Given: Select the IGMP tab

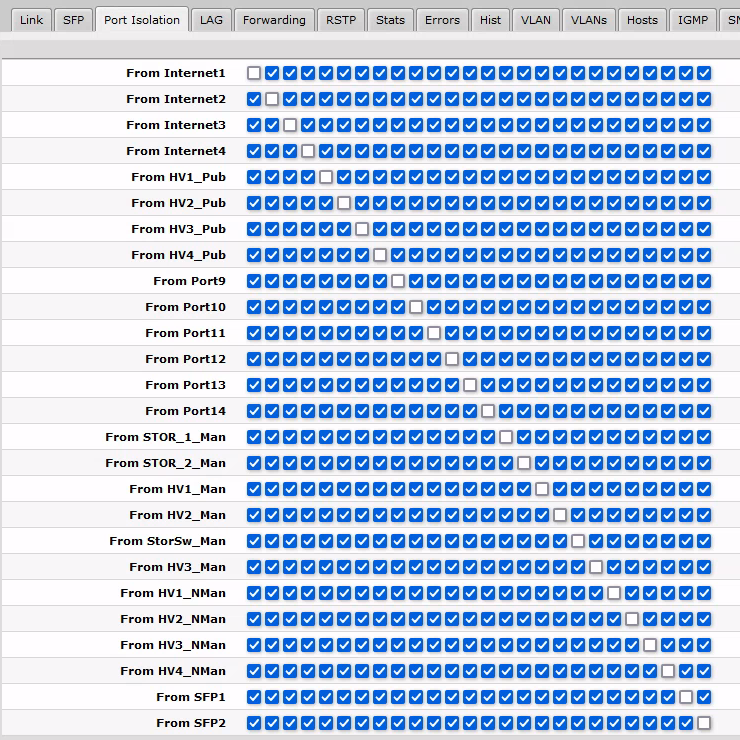Looking at the screenshot, I should pyautogui.click(x=693, y=20).
